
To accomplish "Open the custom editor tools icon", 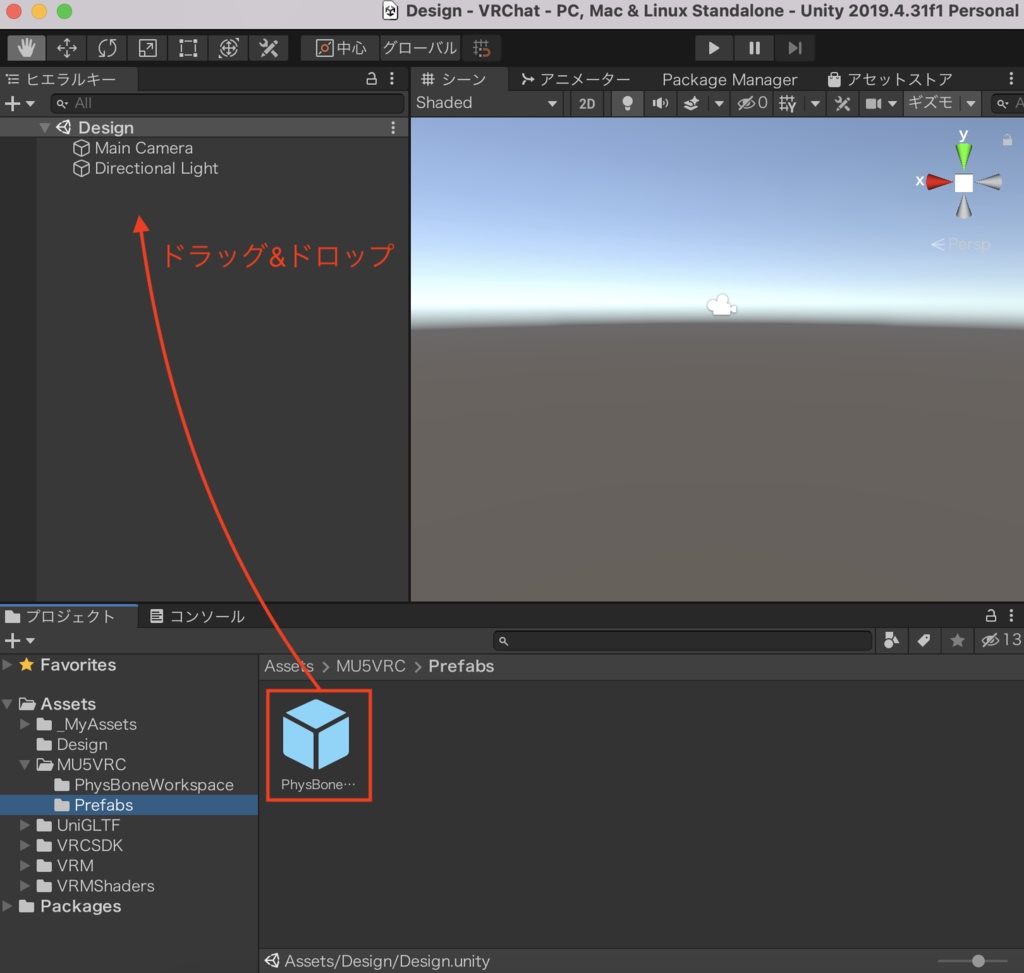I will pyautogui.click(x=267, y=47).
